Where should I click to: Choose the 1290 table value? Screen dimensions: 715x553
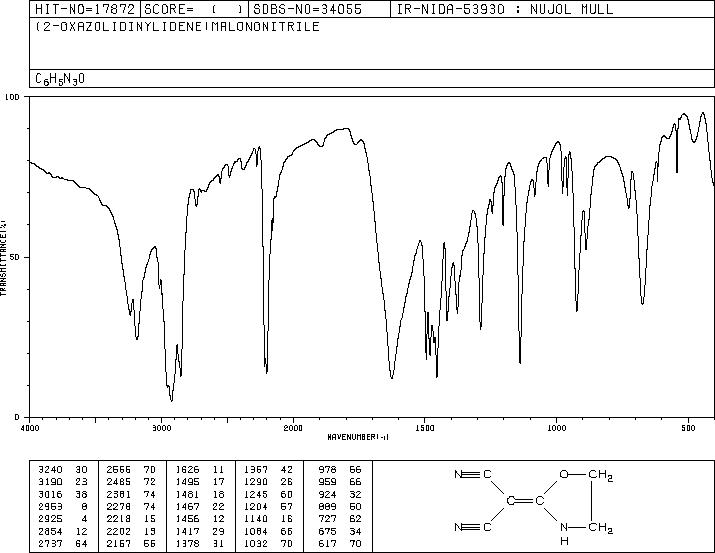tap(256, 482)
